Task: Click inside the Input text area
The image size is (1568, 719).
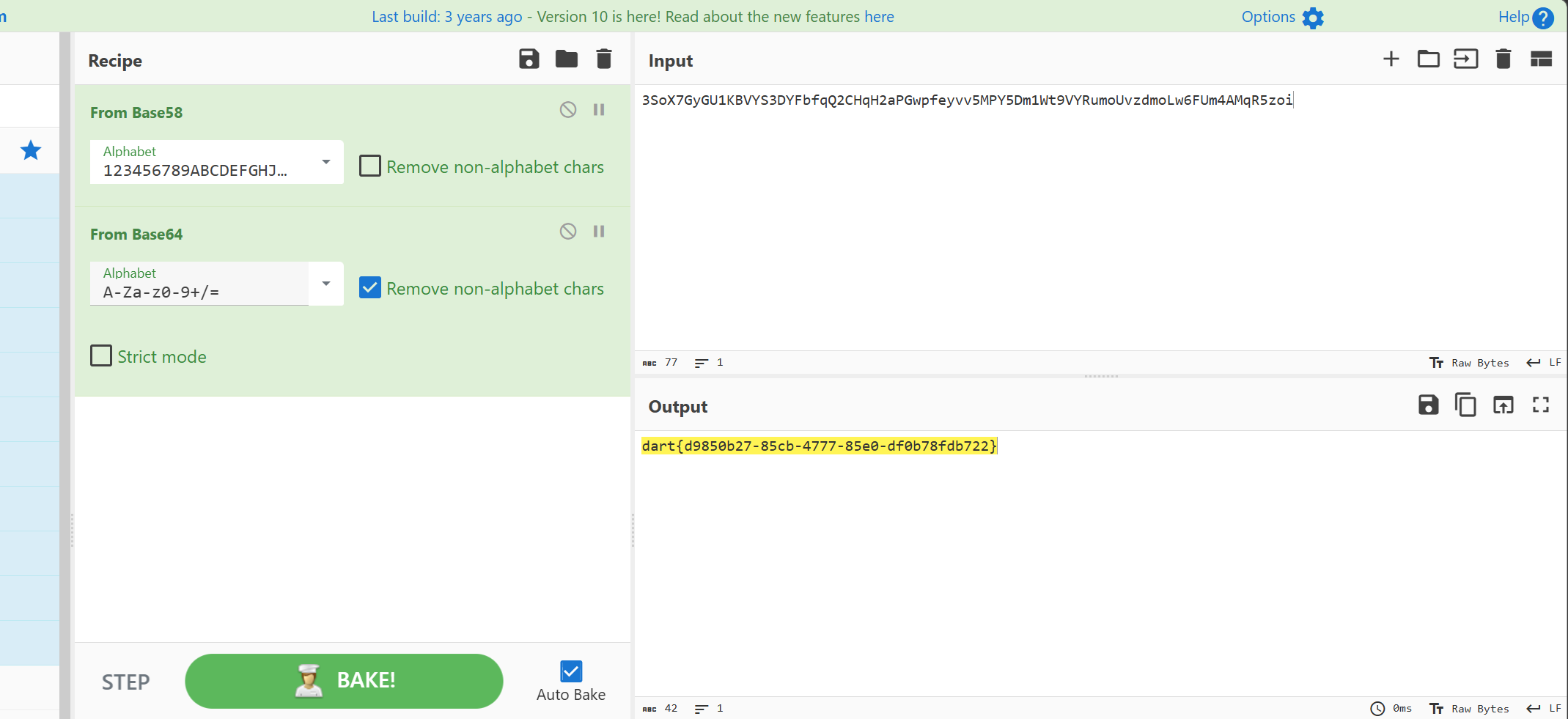Action: point(1100,220)
